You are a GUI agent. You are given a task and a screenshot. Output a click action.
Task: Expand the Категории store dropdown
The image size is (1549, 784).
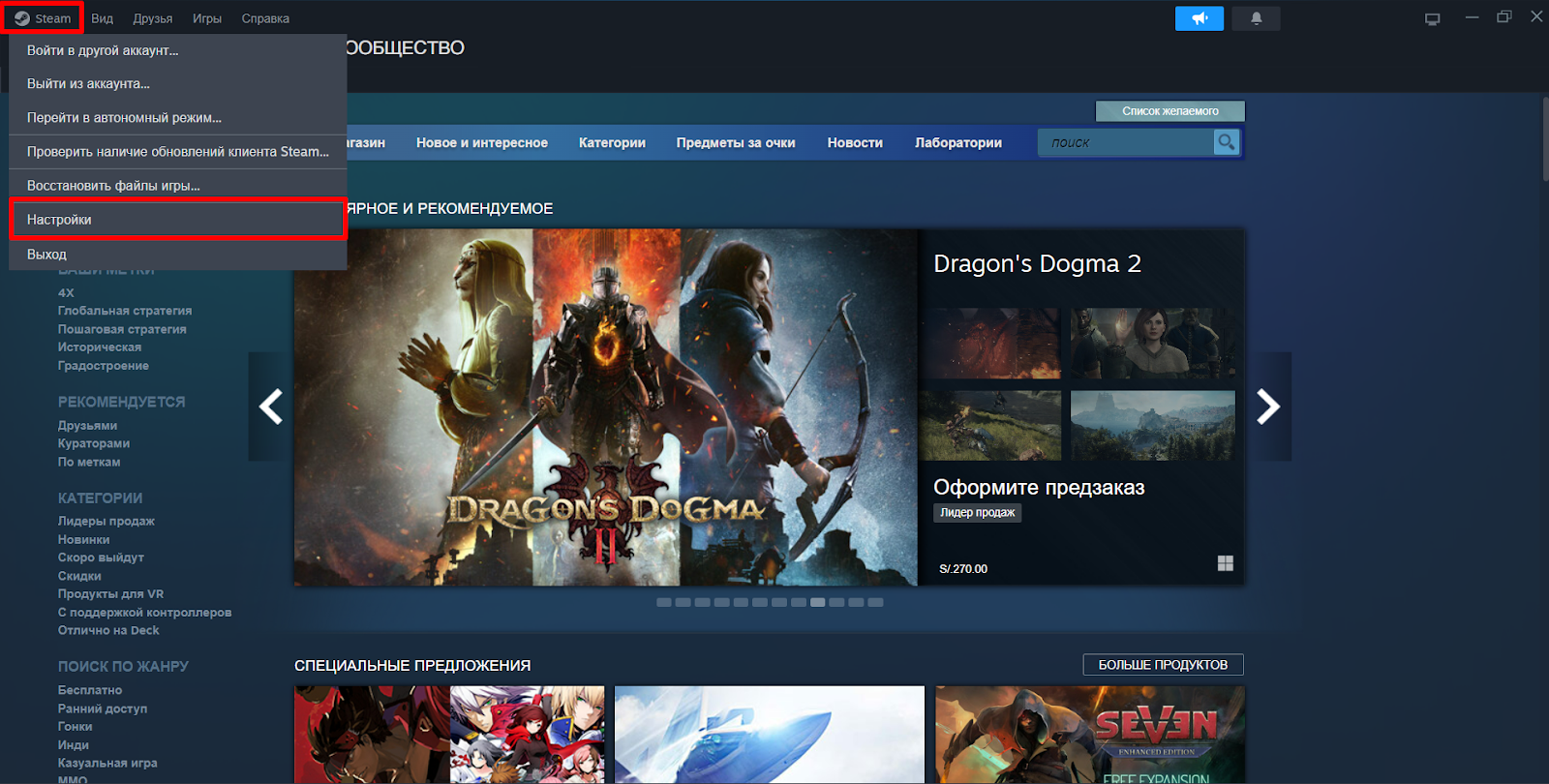(612, 142)
